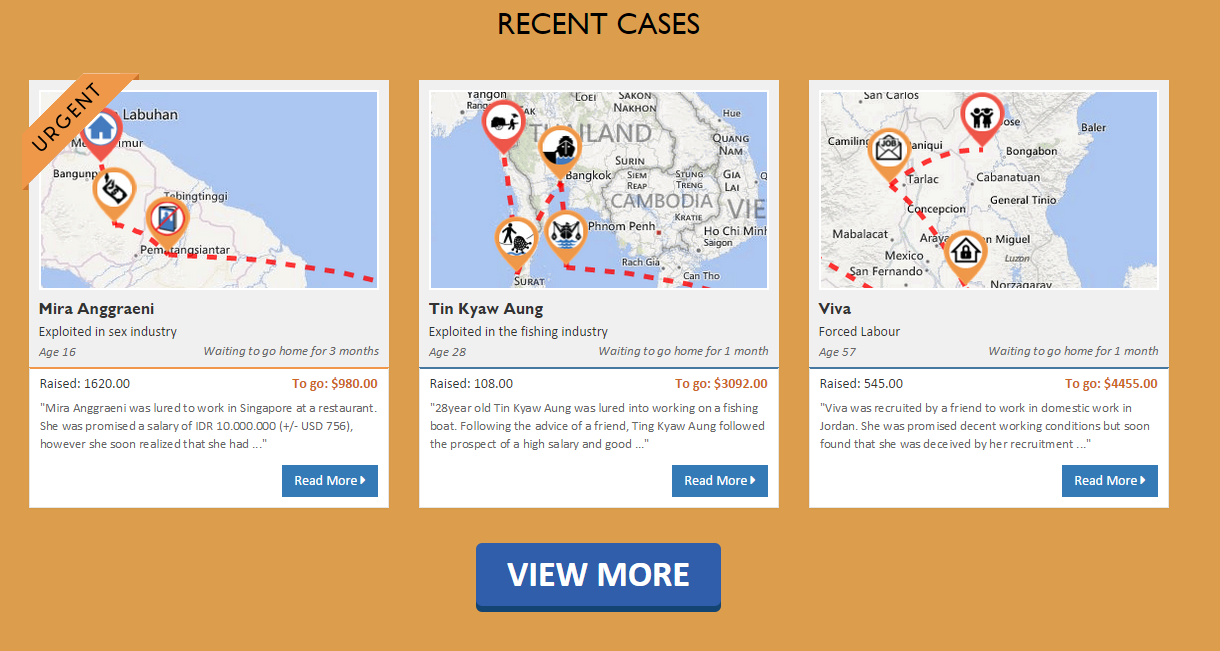Open Read More for Tin Kyaw Aung
1220x651 pixels.
coord(720,481)
